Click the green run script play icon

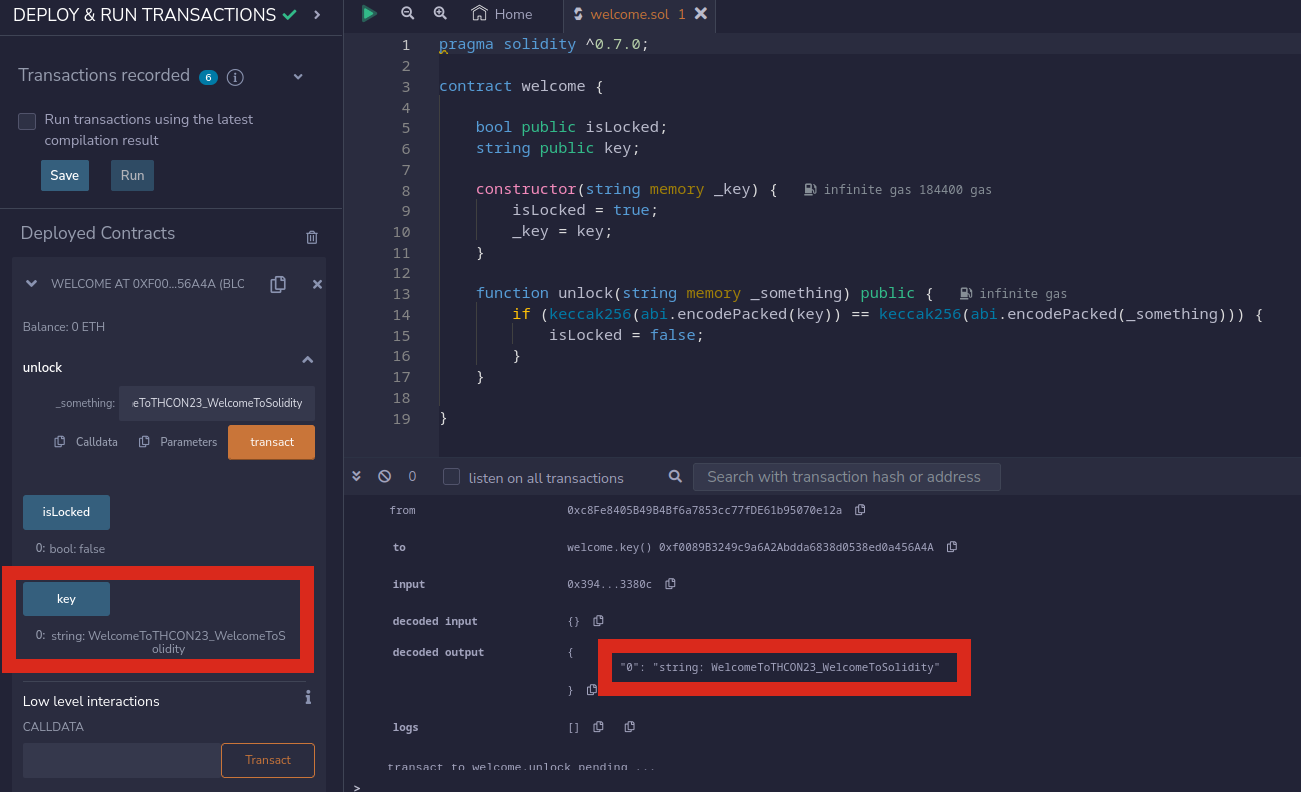(x=369, y=14)
